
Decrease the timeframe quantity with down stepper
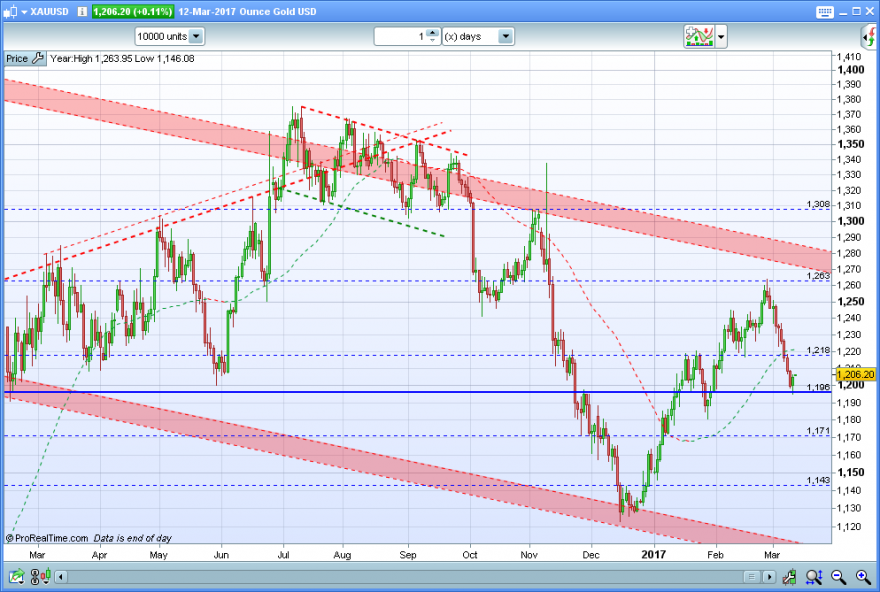(432, 40)
